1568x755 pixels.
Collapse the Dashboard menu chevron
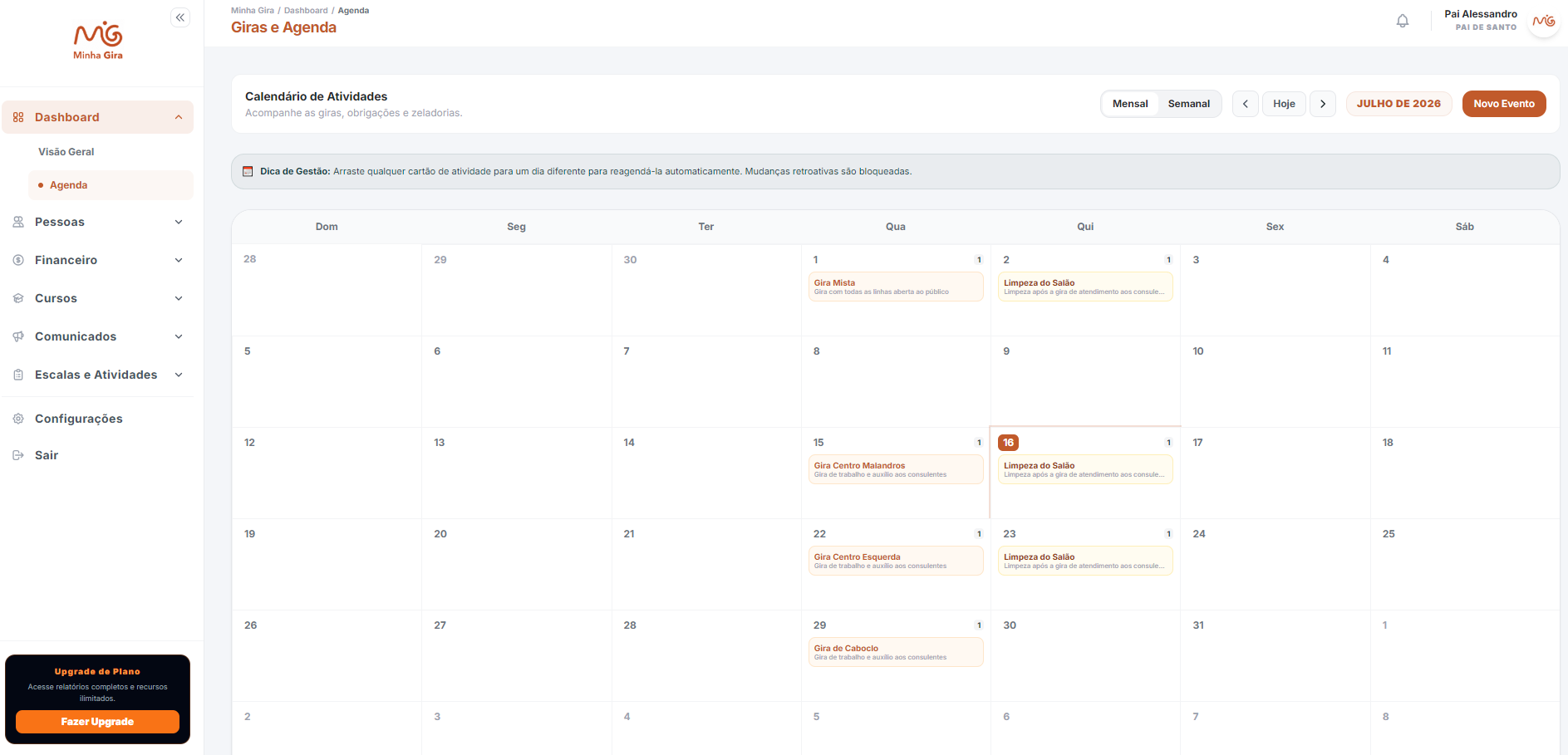coord(179,117)
